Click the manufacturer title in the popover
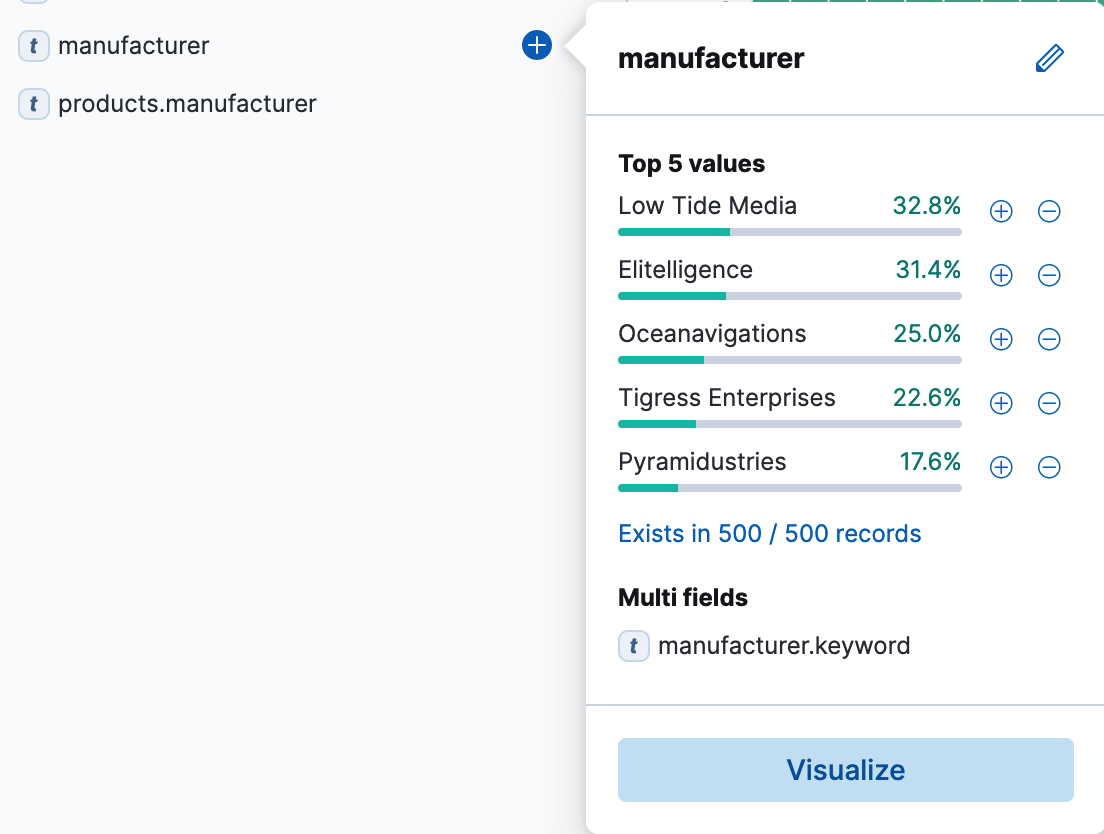The height and width of the screenshot is (834, 1104). pos(711,58)
